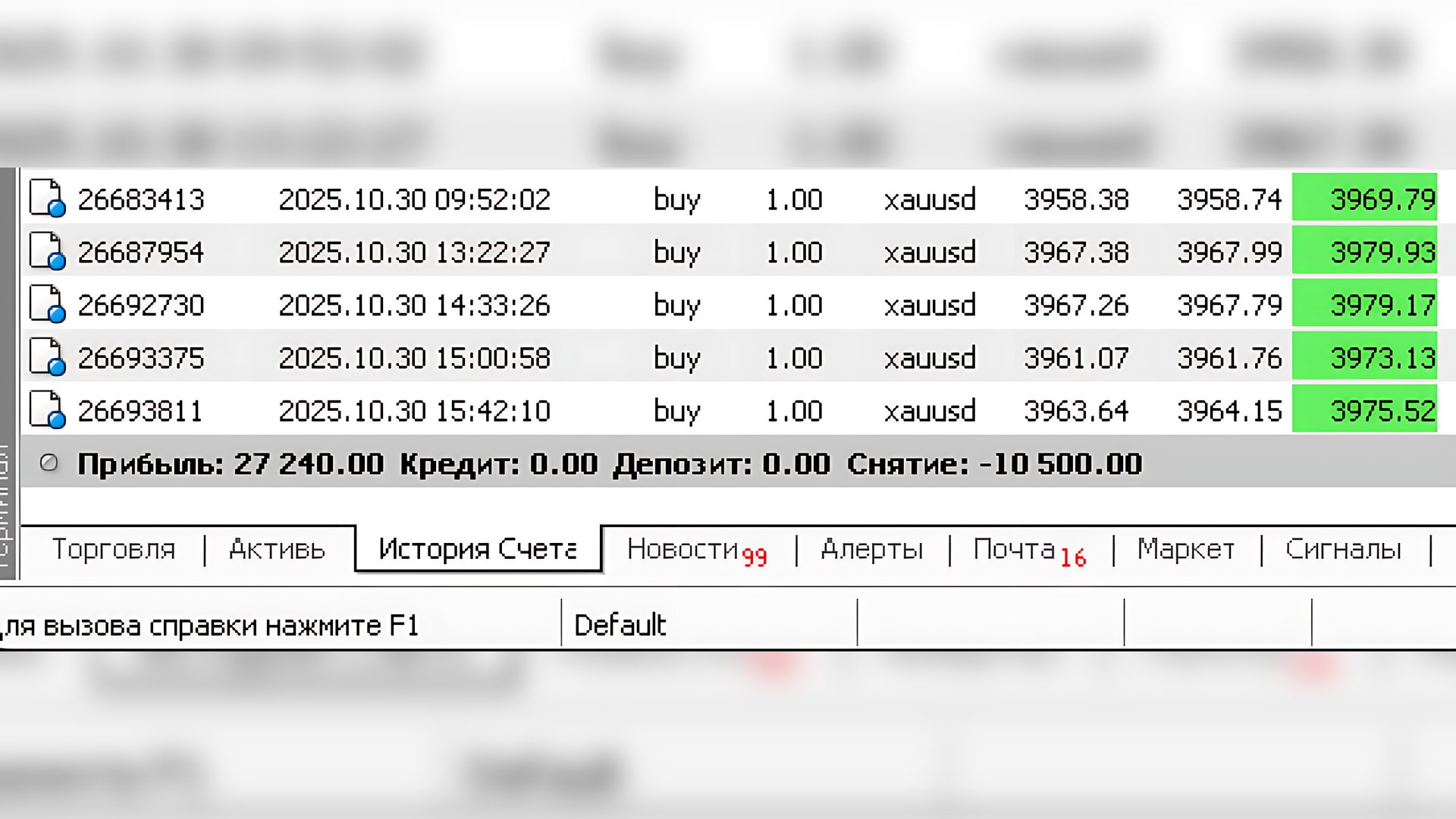Select ticket number 26692730
The image size is (1456, 819).
click(141, 306)
